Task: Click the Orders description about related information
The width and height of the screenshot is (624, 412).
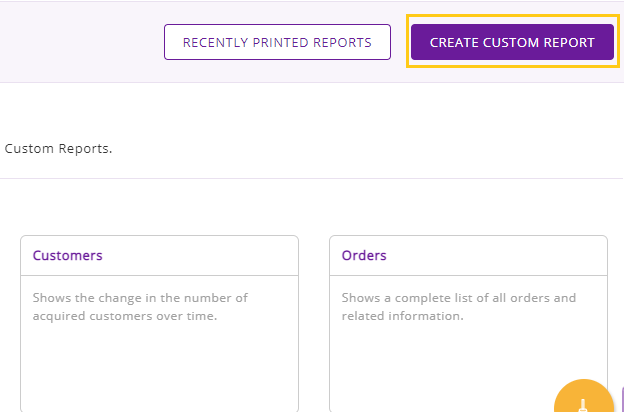Action: click(459, 307)
